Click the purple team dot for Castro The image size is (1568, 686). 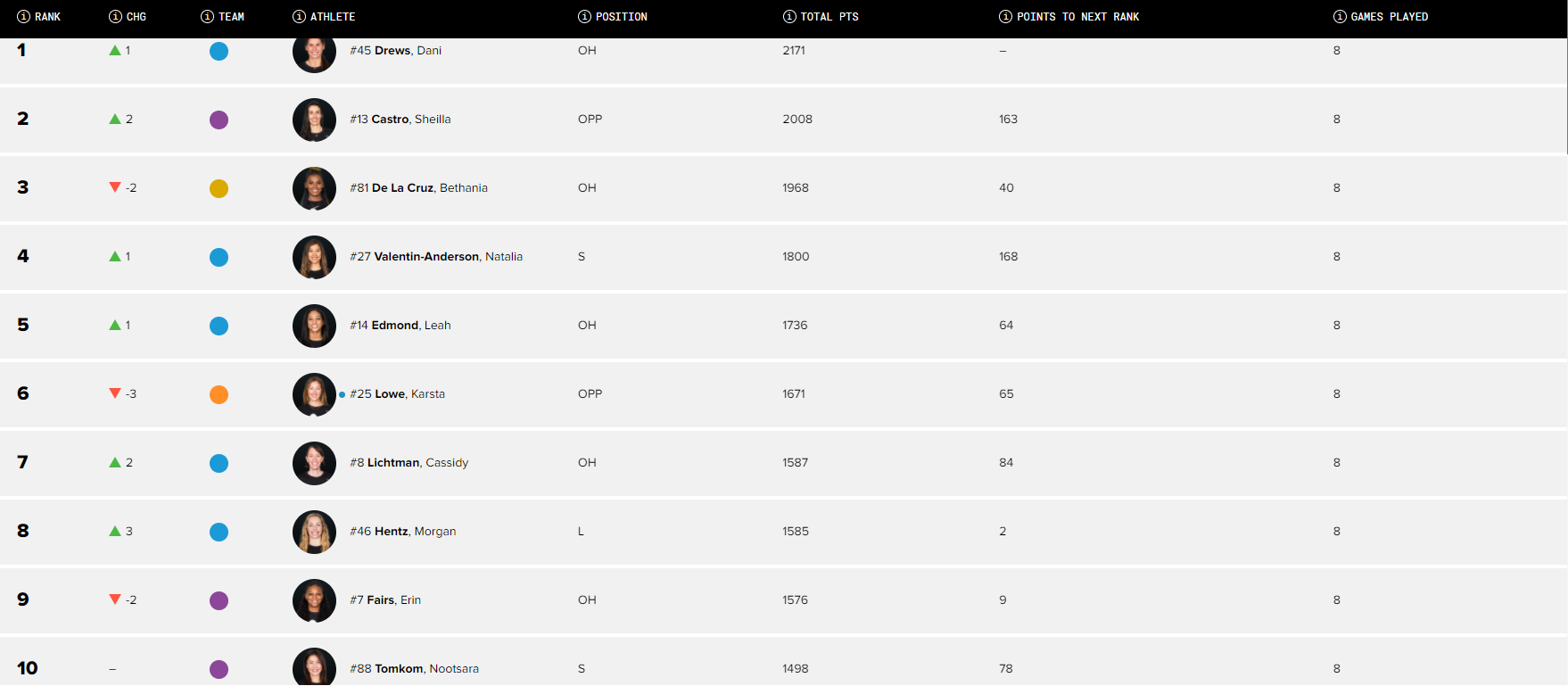(x=219, y=120)
